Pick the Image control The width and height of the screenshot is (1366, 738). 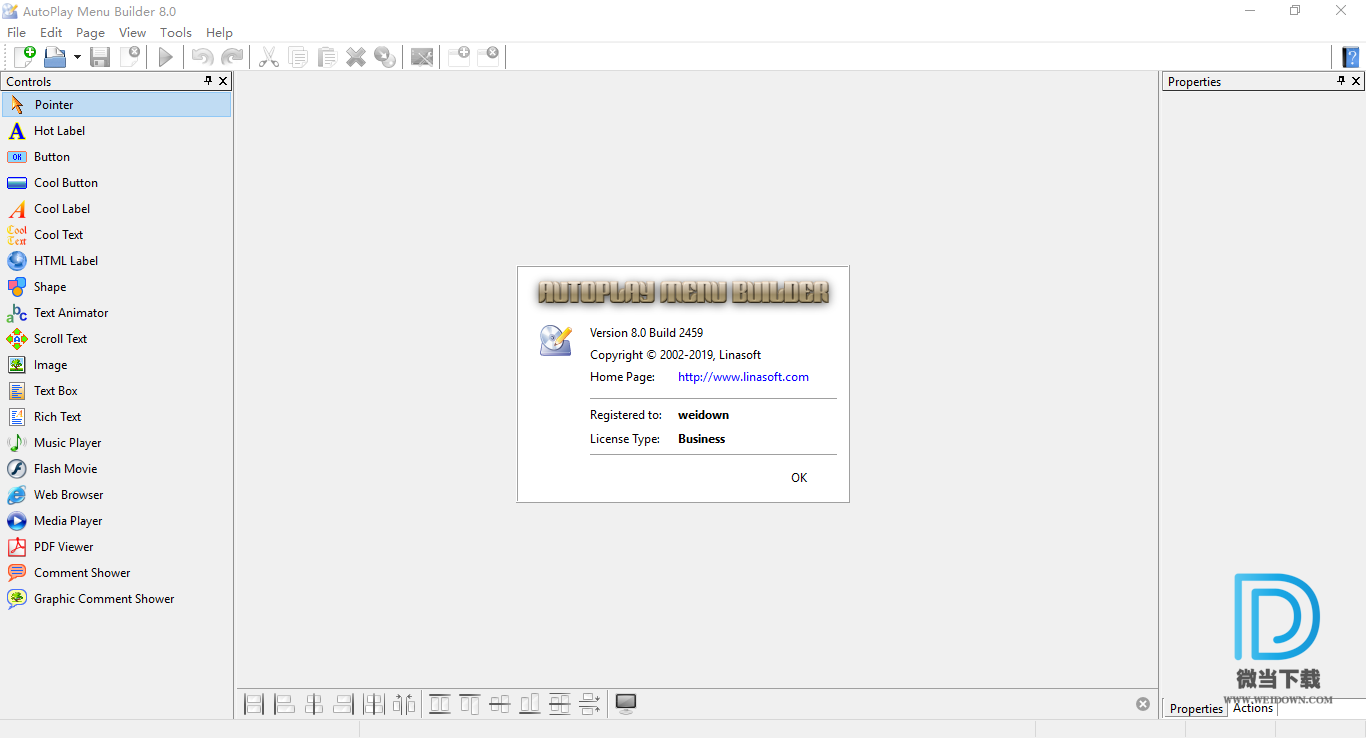[x=116, y=365]
